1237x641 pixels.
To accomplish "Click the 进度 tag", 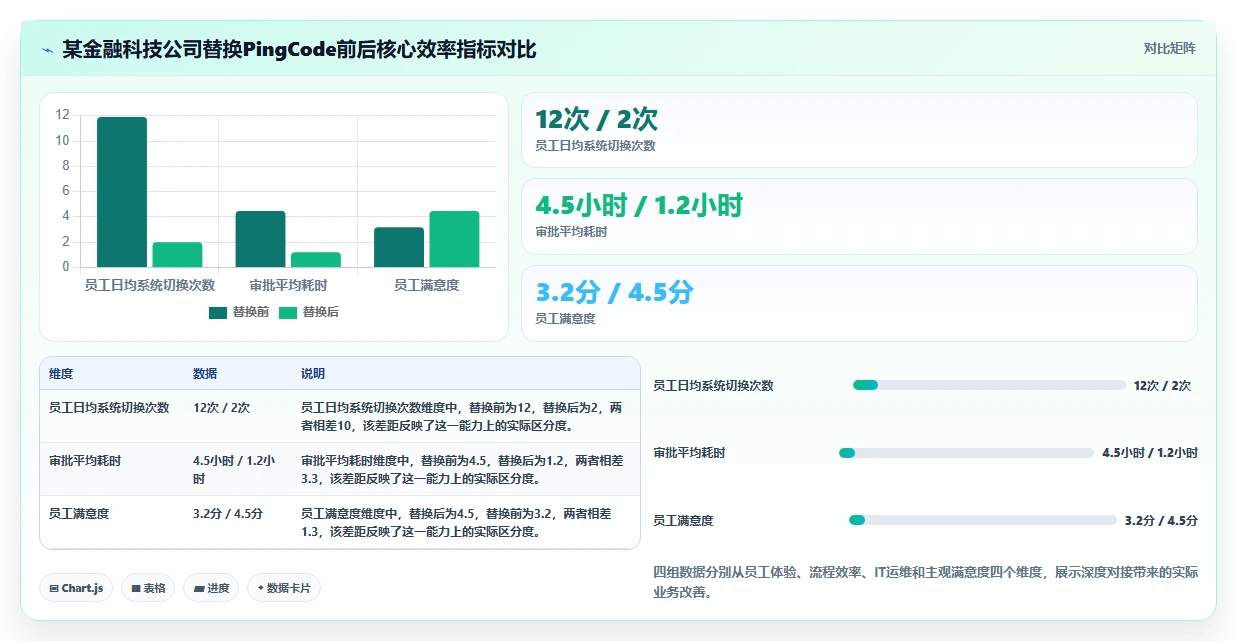I will tap(212, 588).
